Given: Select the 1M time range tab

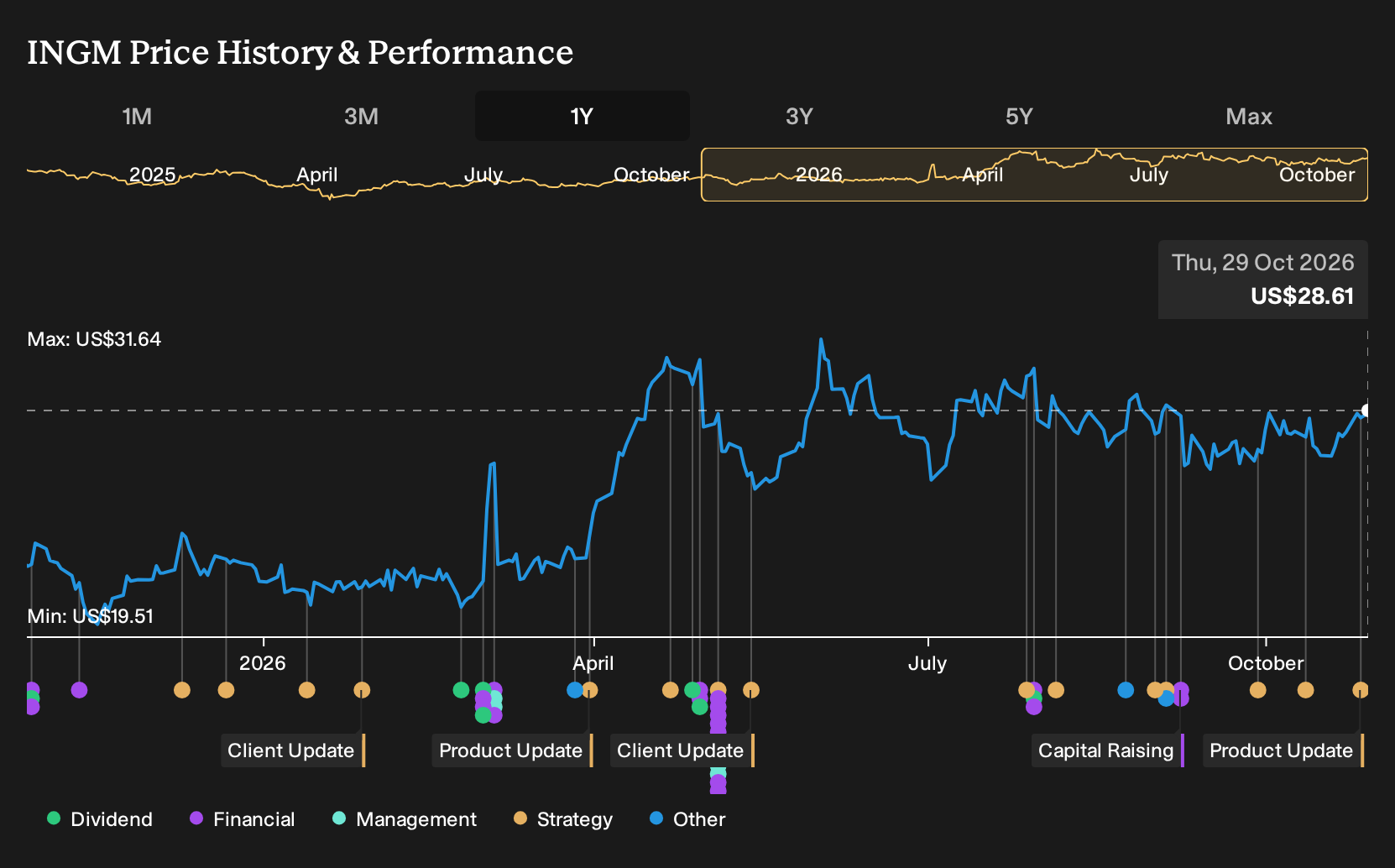Looking at the screenshot, I should pos(137,116).
